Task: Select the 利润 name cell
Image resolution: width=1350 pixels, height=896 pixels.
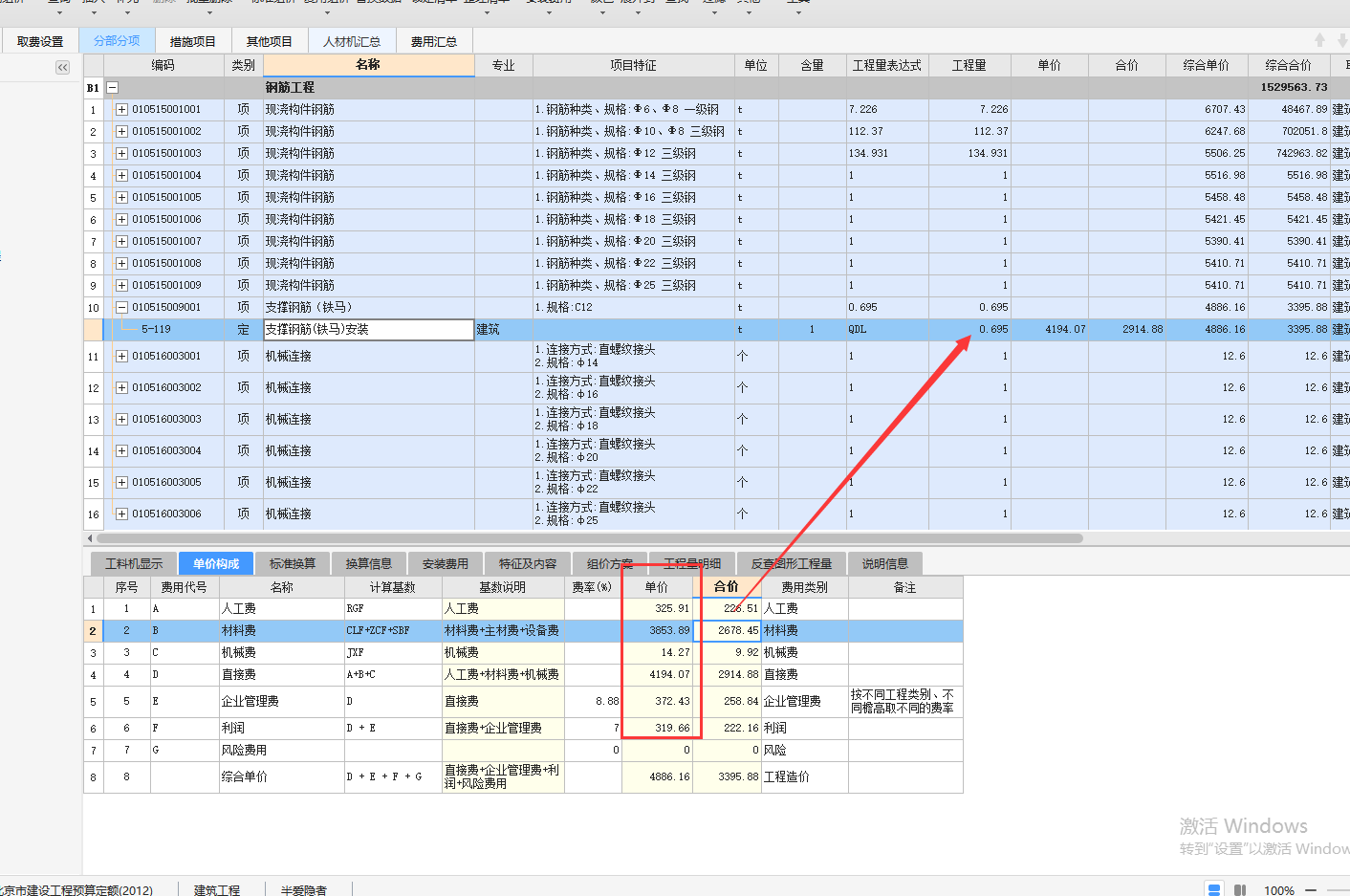Action: (282, 728)
